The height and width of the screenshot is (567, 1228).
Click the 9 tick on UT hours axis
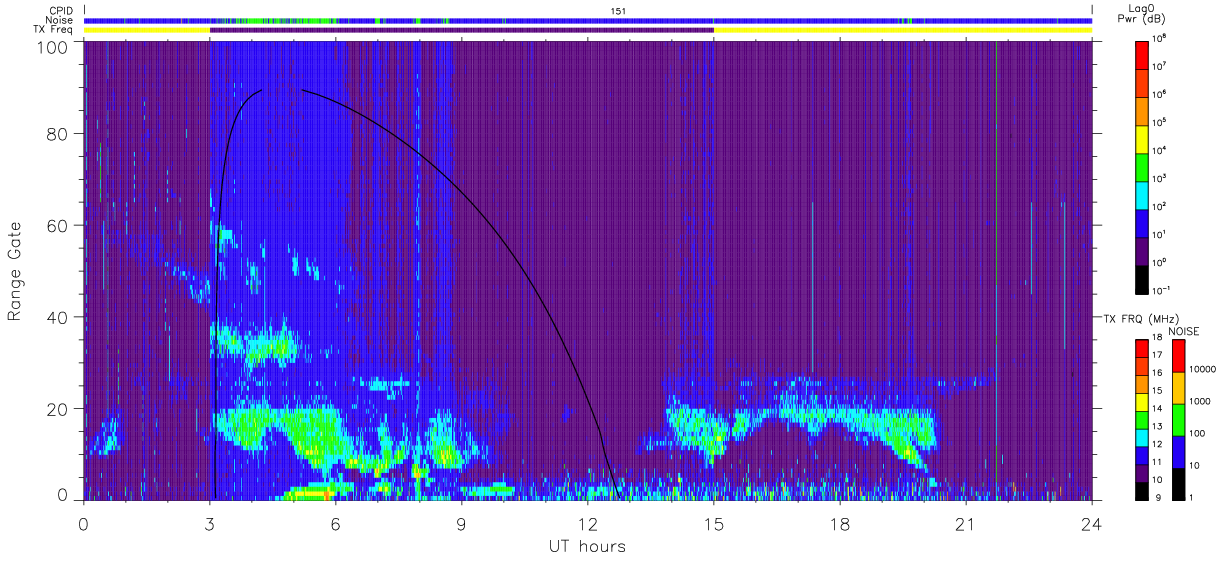(462, 525)
